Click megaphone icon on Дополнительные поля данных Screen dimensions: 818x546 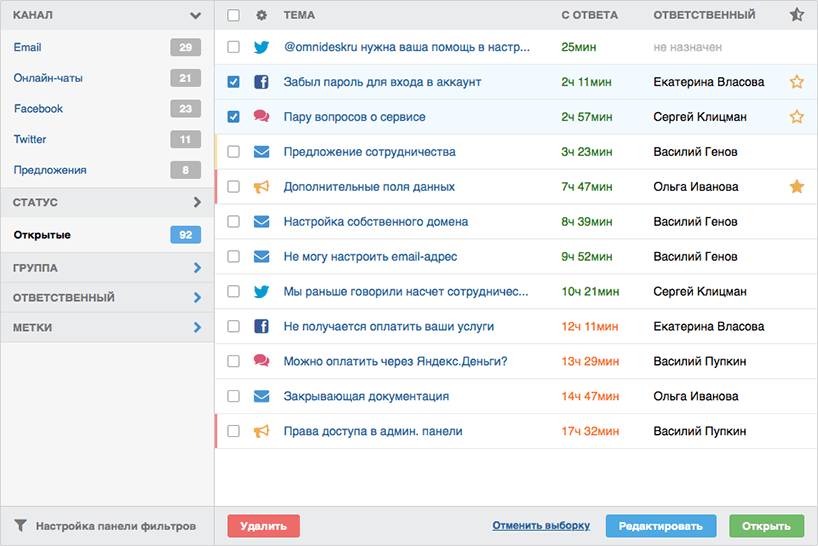pyautogui.click(x=261, y=187)
